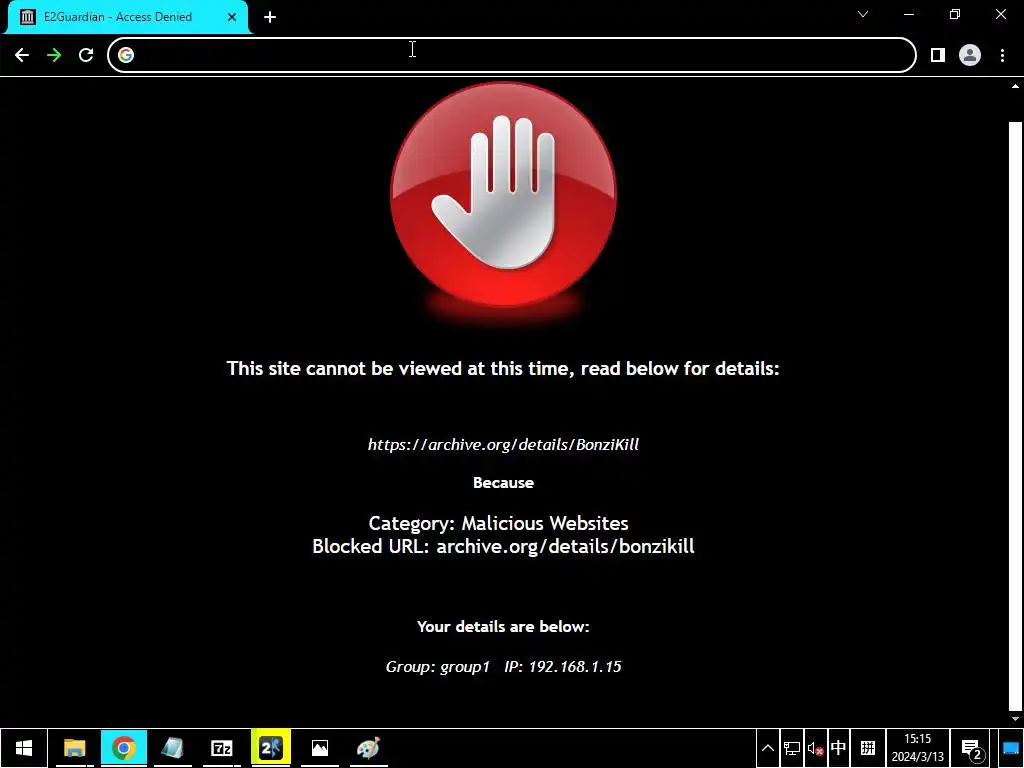Click the scrollbar up arrow

(x=1015, y=86)
